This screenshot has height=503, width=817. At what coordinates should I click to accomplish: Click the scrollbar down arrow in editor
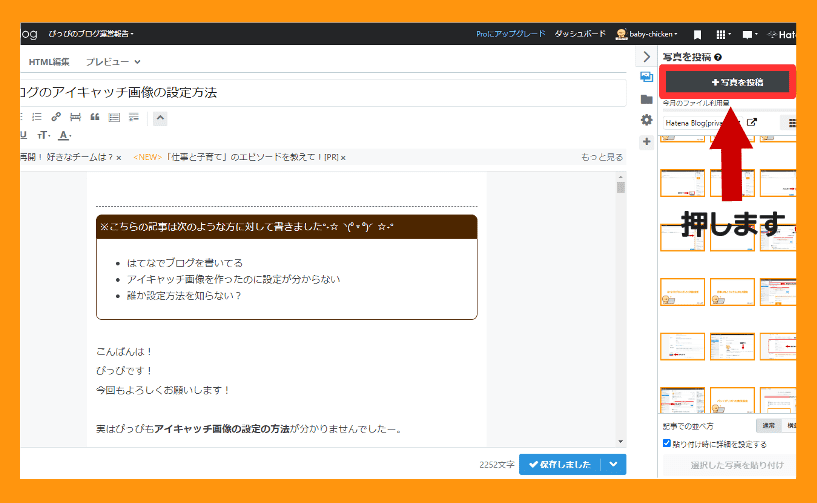(x=620, y=441)
